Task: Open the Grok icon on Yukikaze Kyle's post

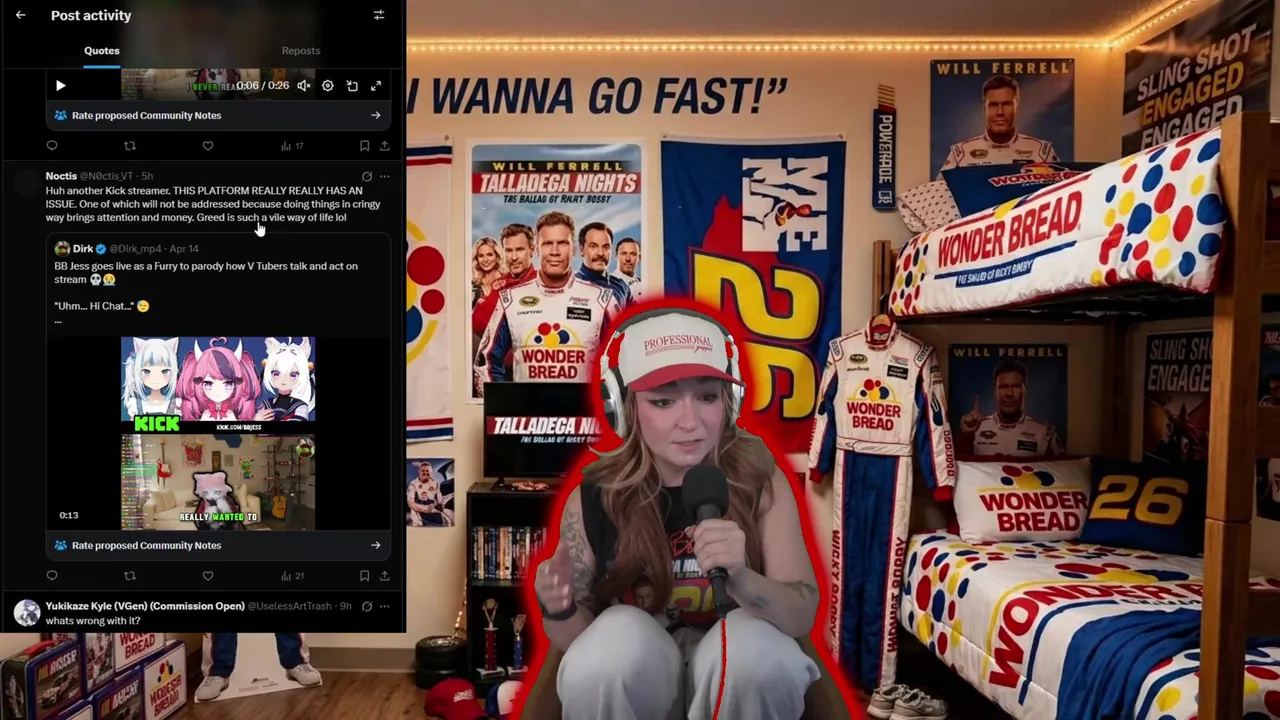Action: click(367, 606)
